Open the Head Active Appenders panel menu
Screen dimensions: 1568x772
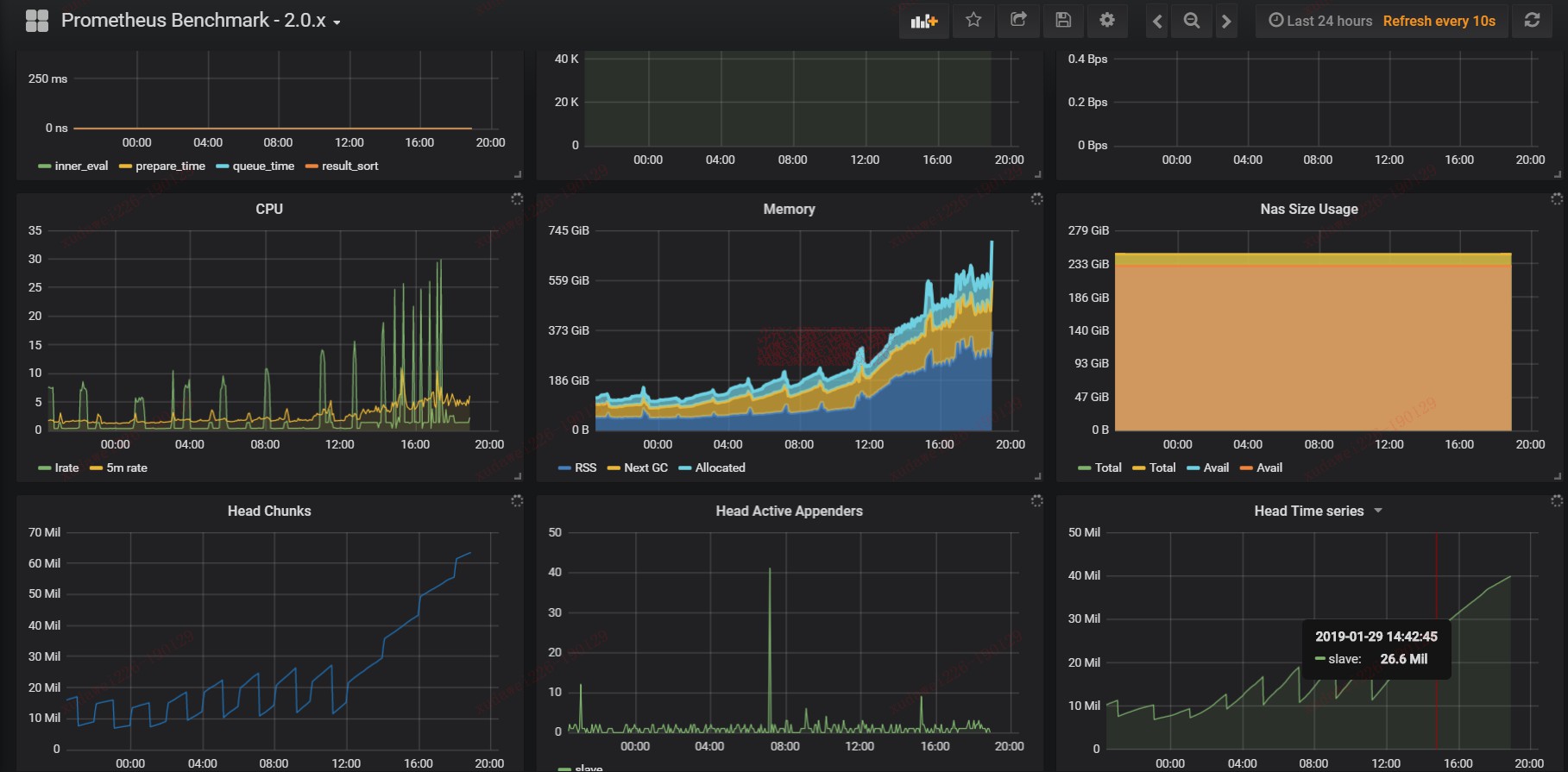(789, 511)
